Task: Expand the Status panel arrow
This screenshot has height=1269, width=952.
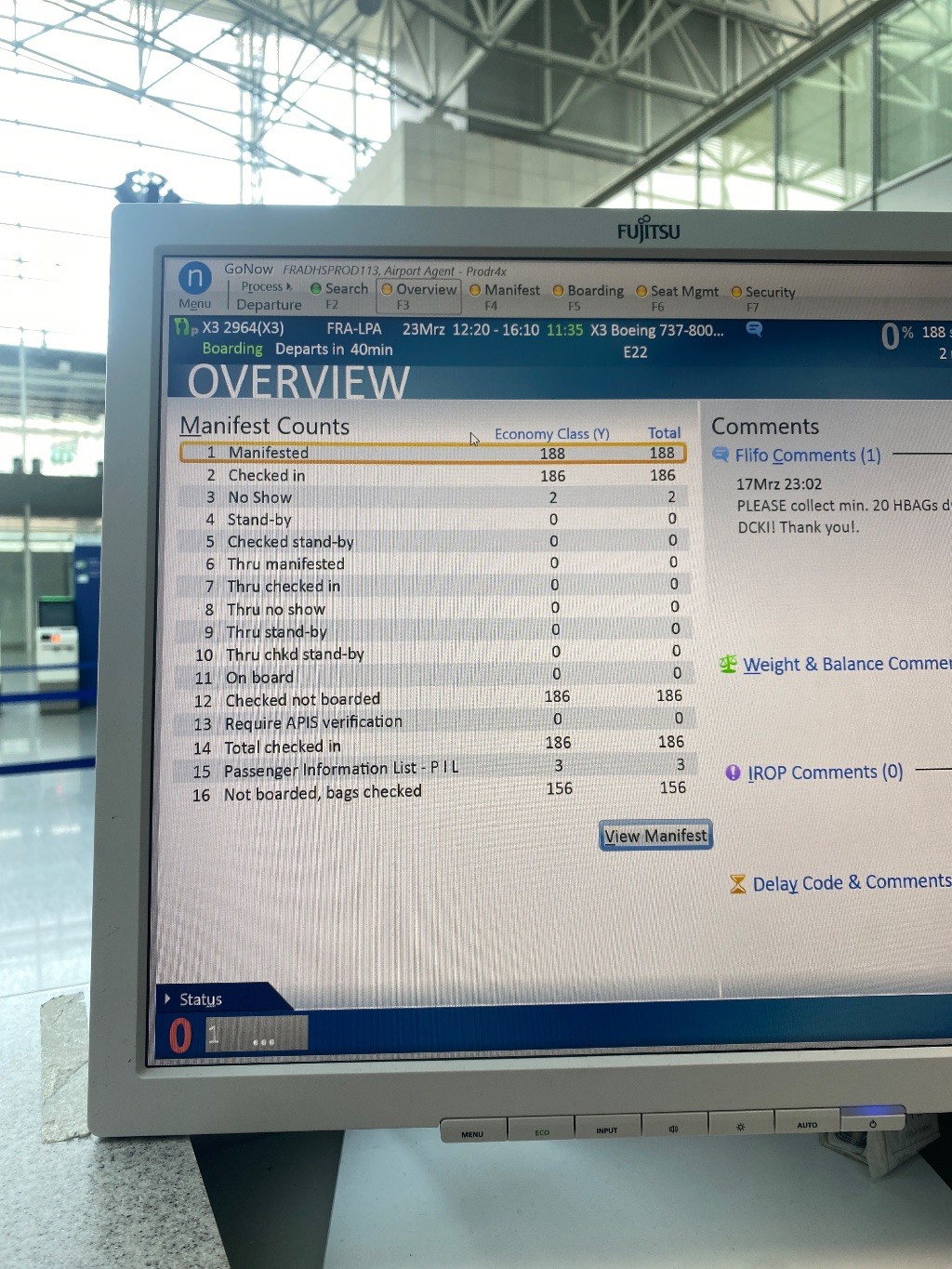Action: (167, 998)
